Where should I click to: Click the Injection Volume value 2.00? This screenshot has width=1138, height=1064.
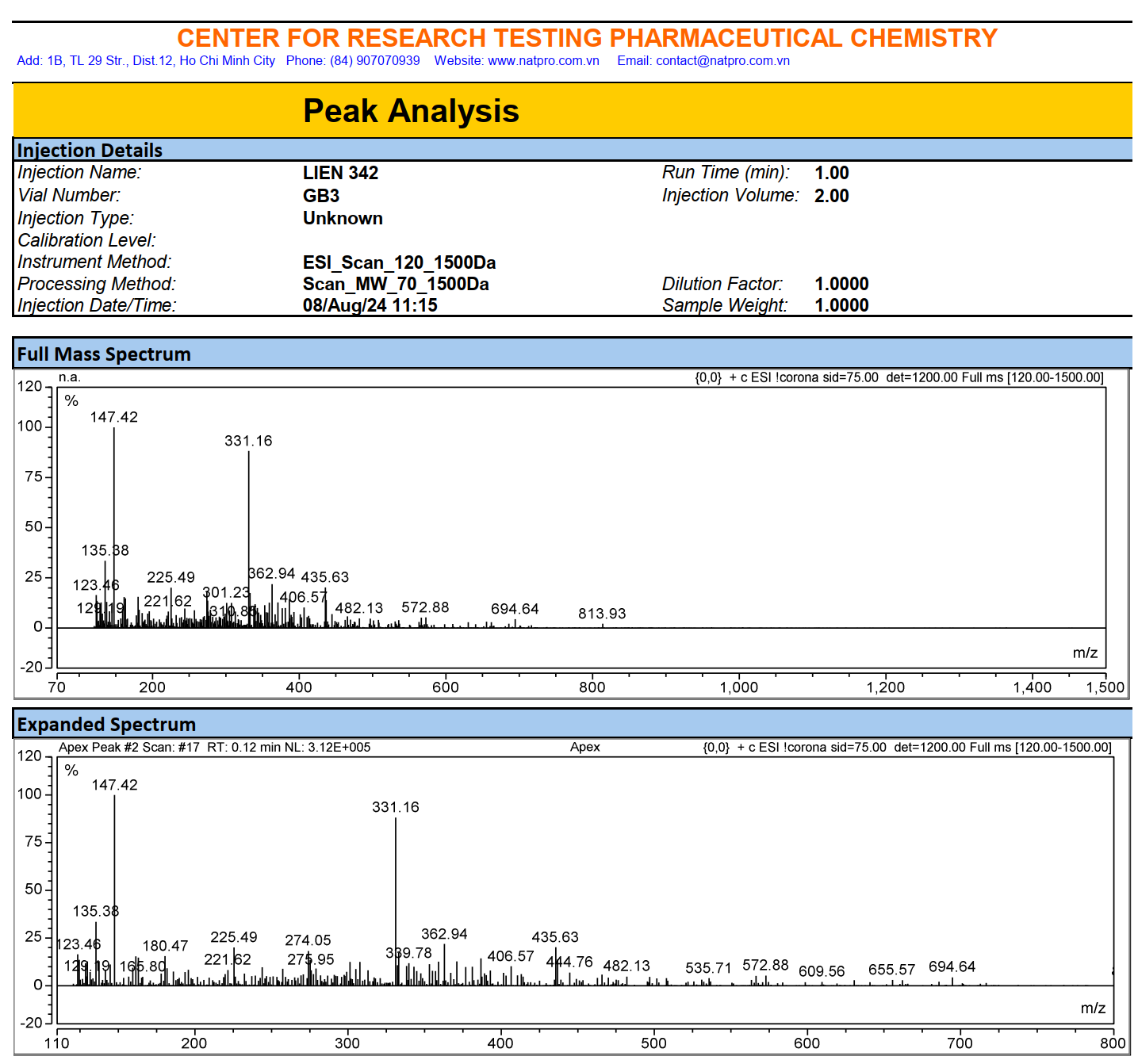coord(831,196)
